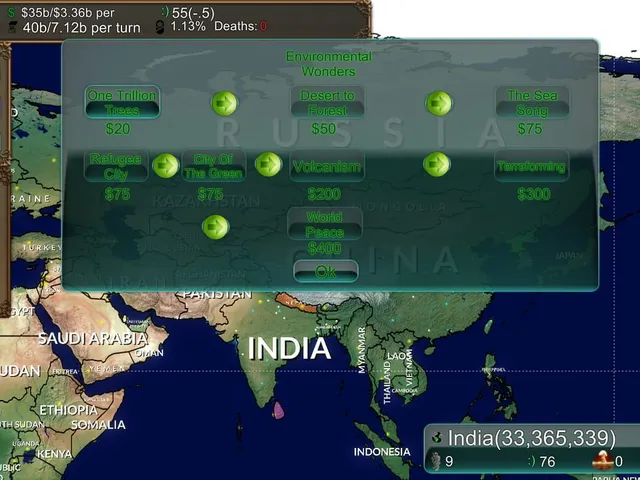Click green arrow left of Terraforming
The width and height of the screenshot is (640, 480).
pos(437,164)
